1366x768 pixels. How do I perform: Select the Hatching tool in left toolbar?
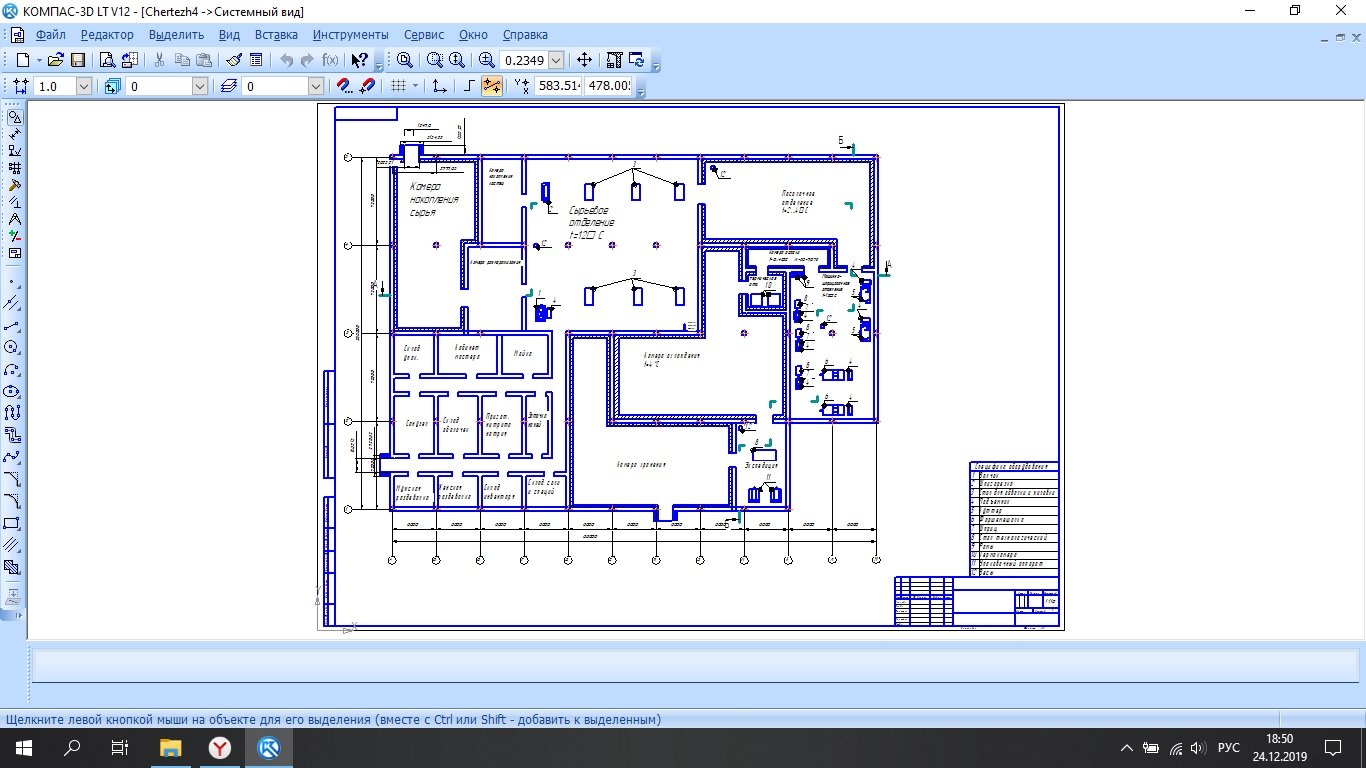pos(13,545)
